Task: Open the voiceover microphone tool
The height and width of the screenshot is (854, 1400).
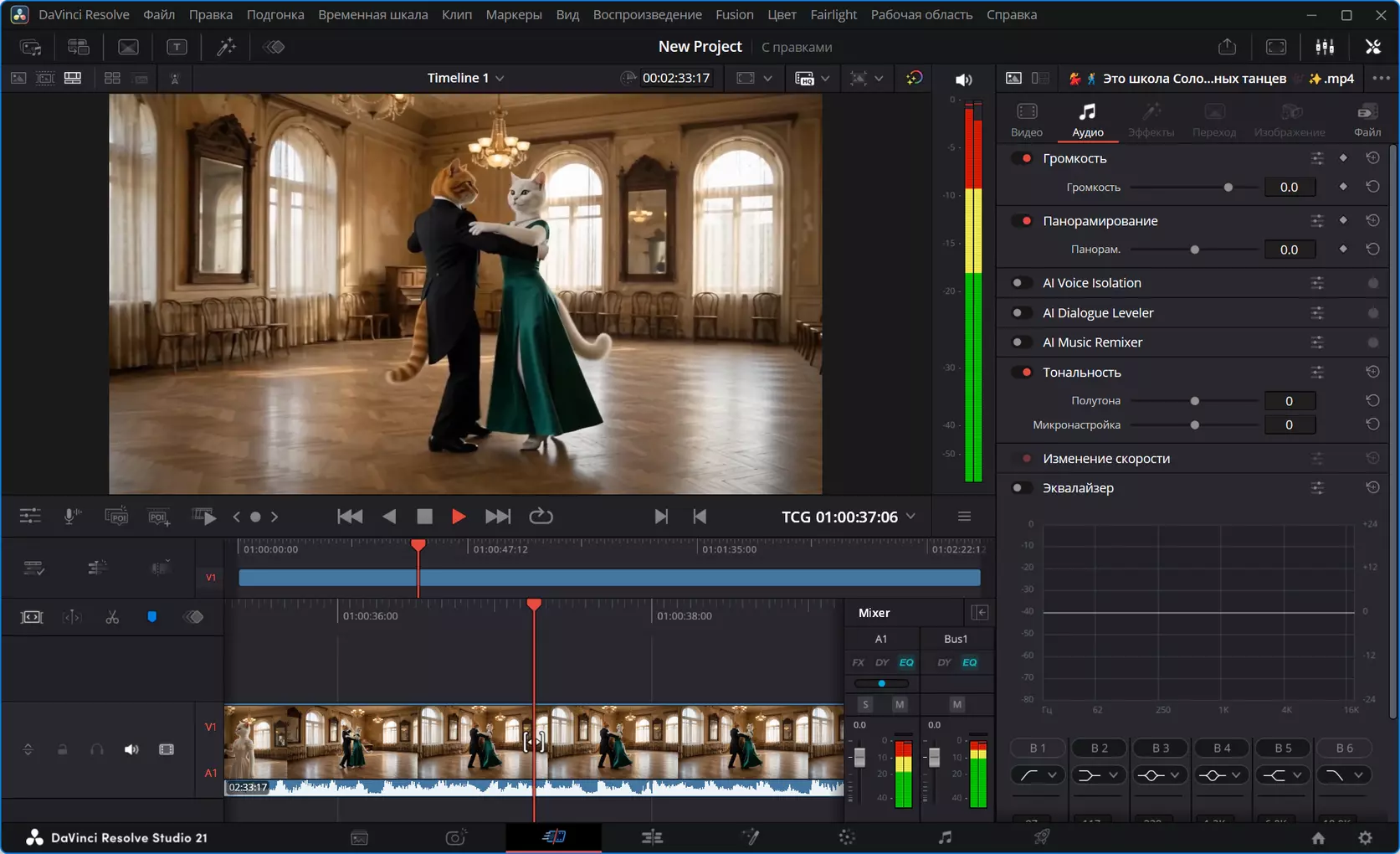Action: [x=72, y=517]
